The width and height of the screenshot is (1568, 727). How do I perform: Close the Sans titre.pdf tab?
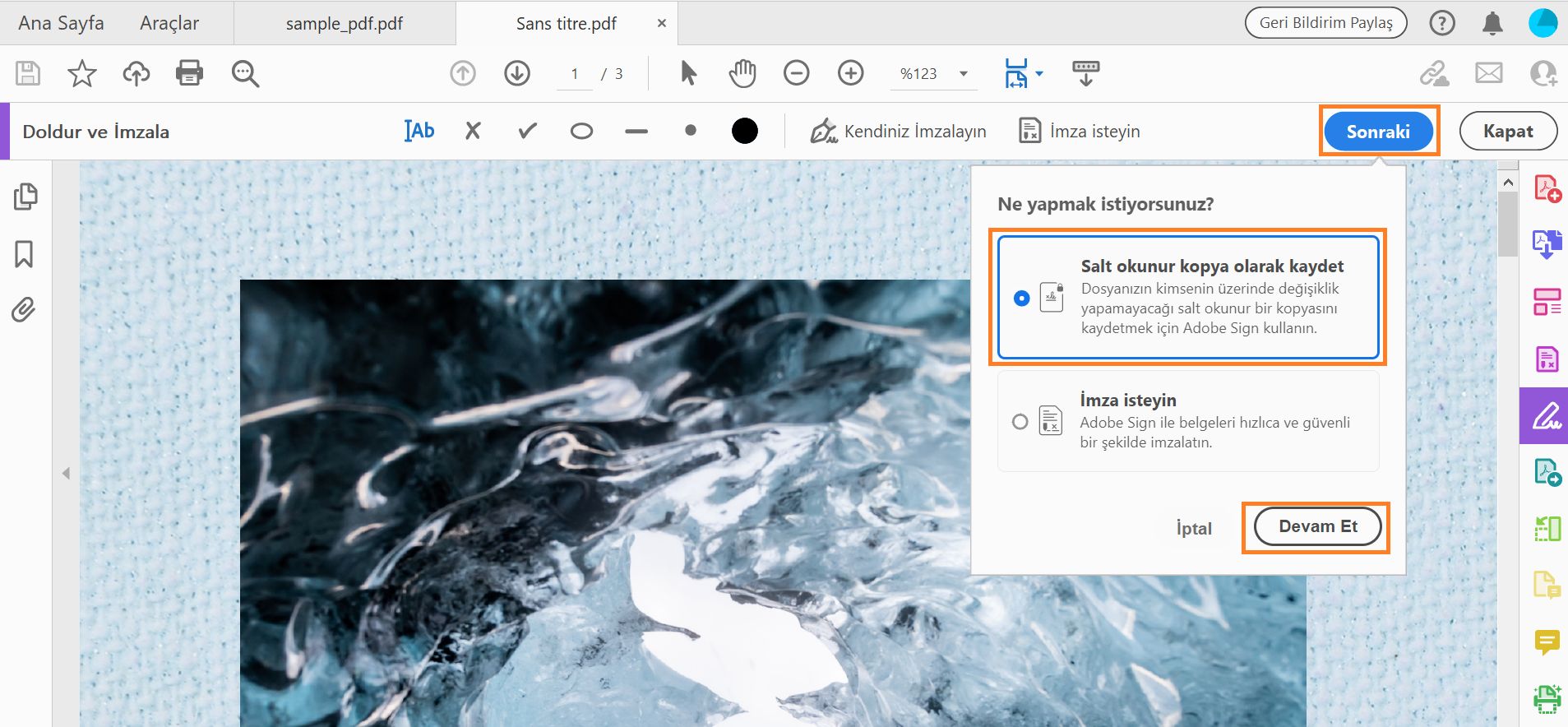(x=662, y=24)
